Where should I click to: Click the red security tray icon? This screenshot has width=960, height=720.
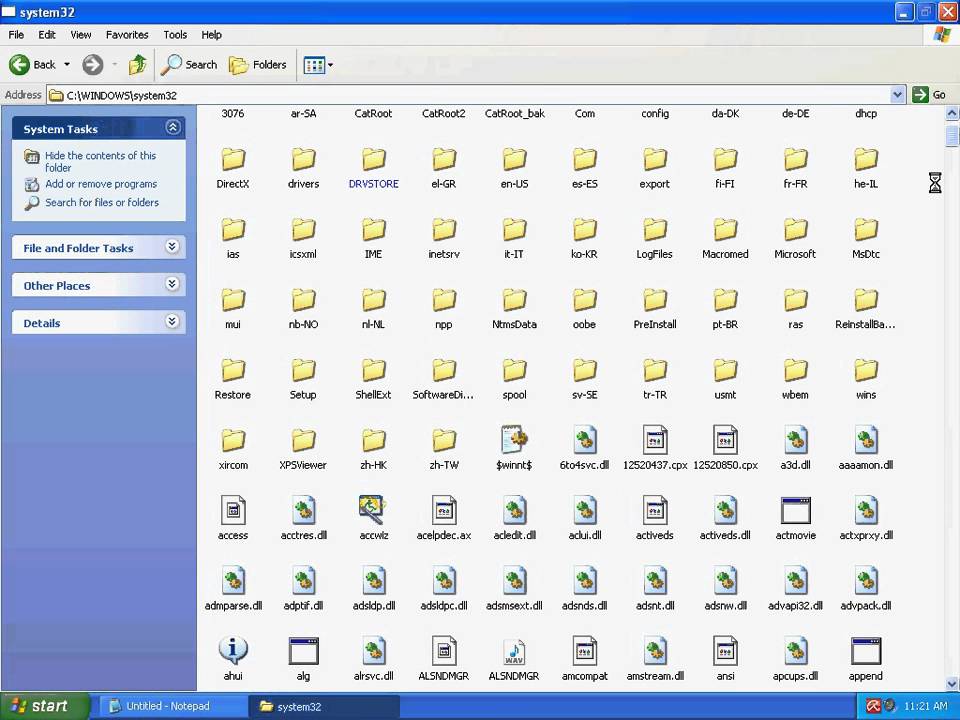[x=872, y=706]
